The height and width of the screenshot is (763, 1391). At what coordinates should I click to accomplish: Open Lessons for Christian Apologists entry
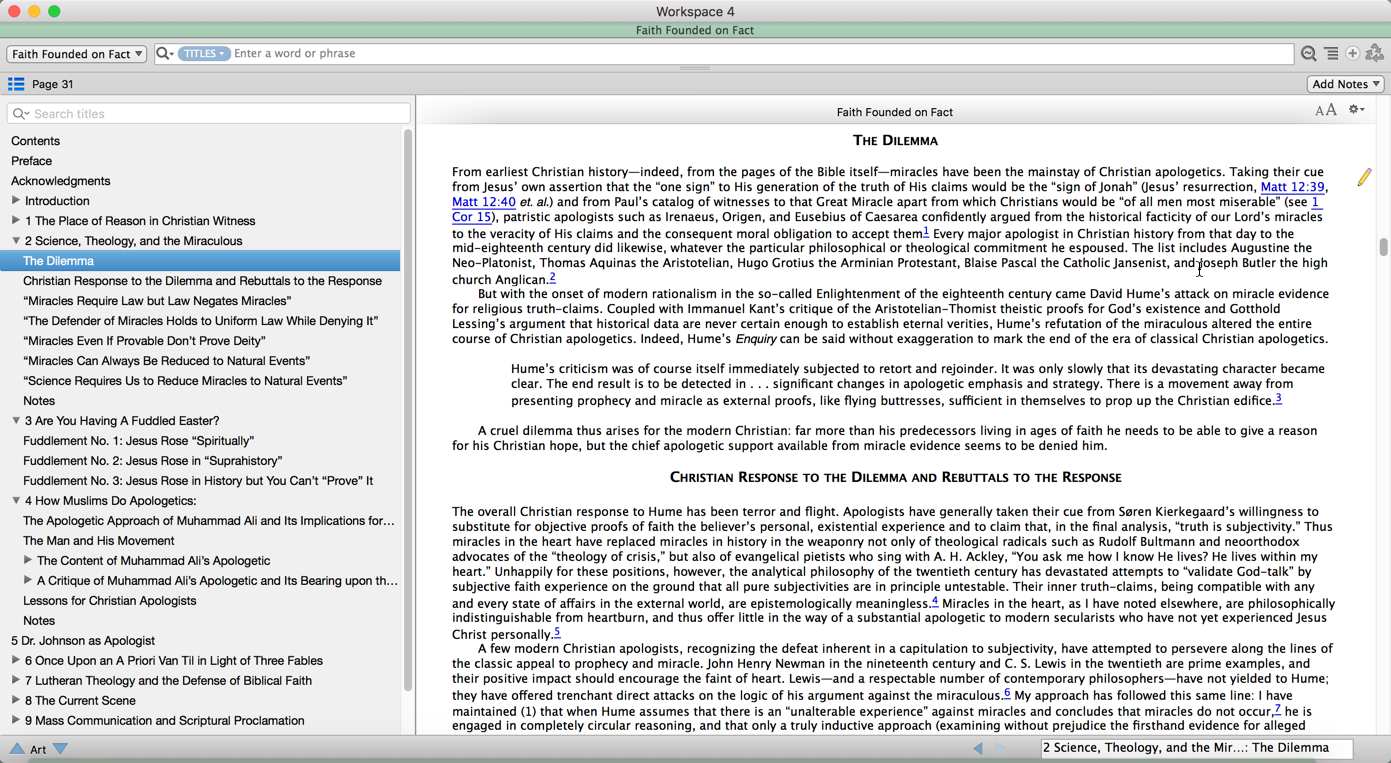click(109, 601)
